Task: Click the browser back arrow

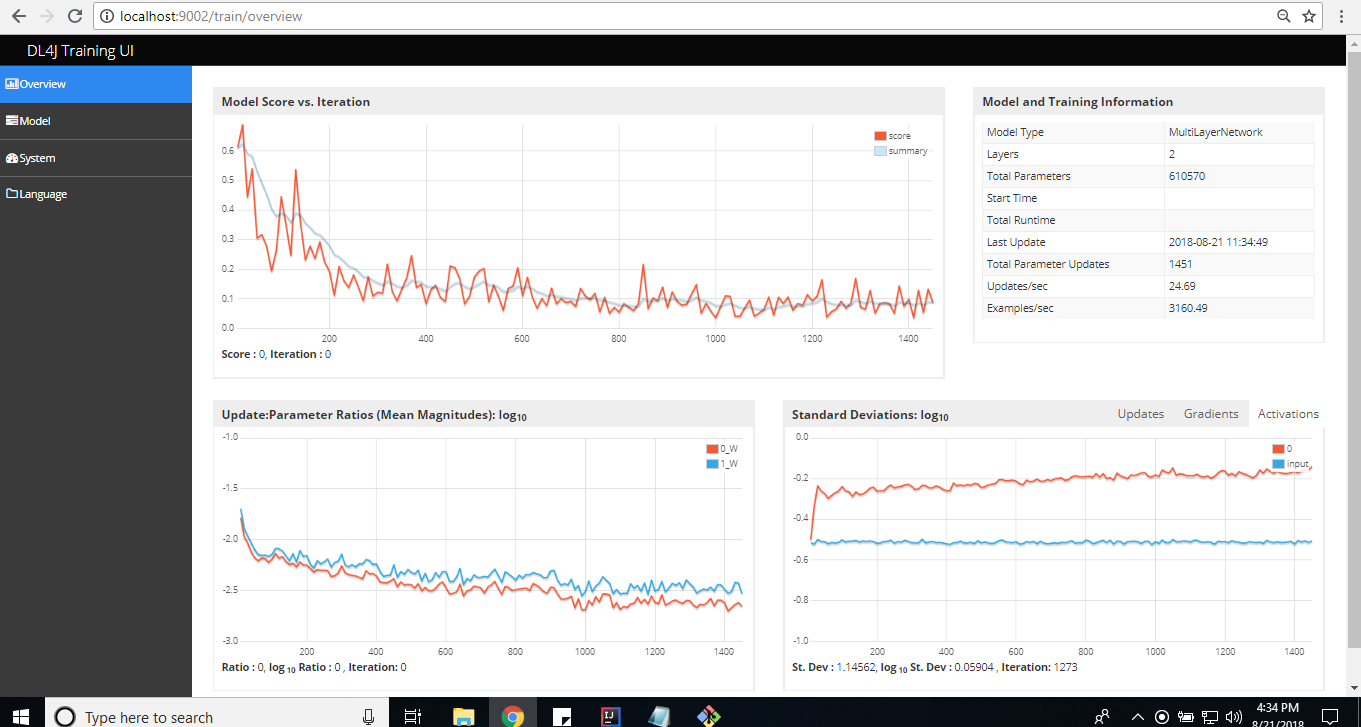Action: click(19, 16)
